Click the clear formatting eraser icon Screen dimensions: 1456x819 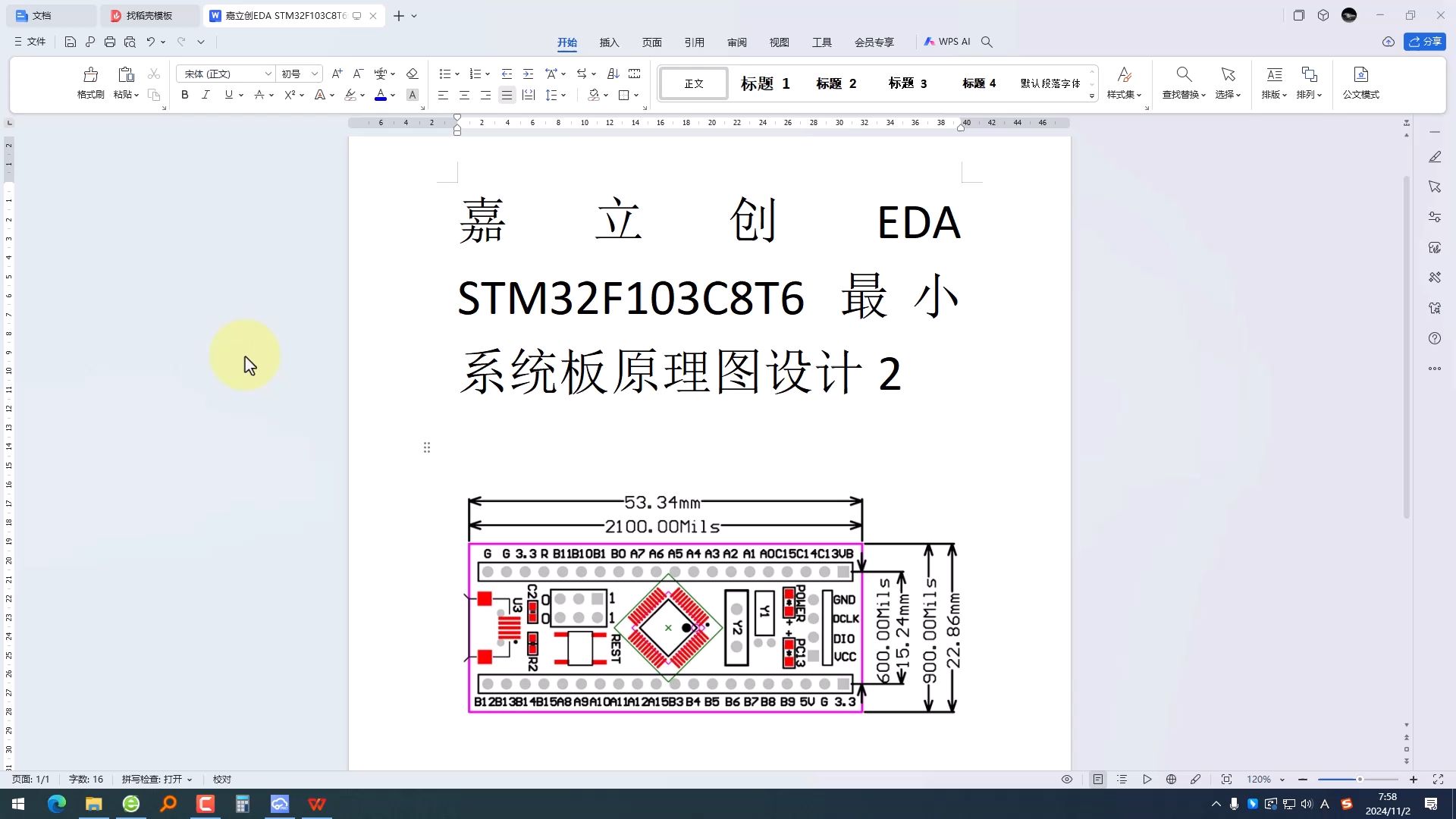point(412,74)
